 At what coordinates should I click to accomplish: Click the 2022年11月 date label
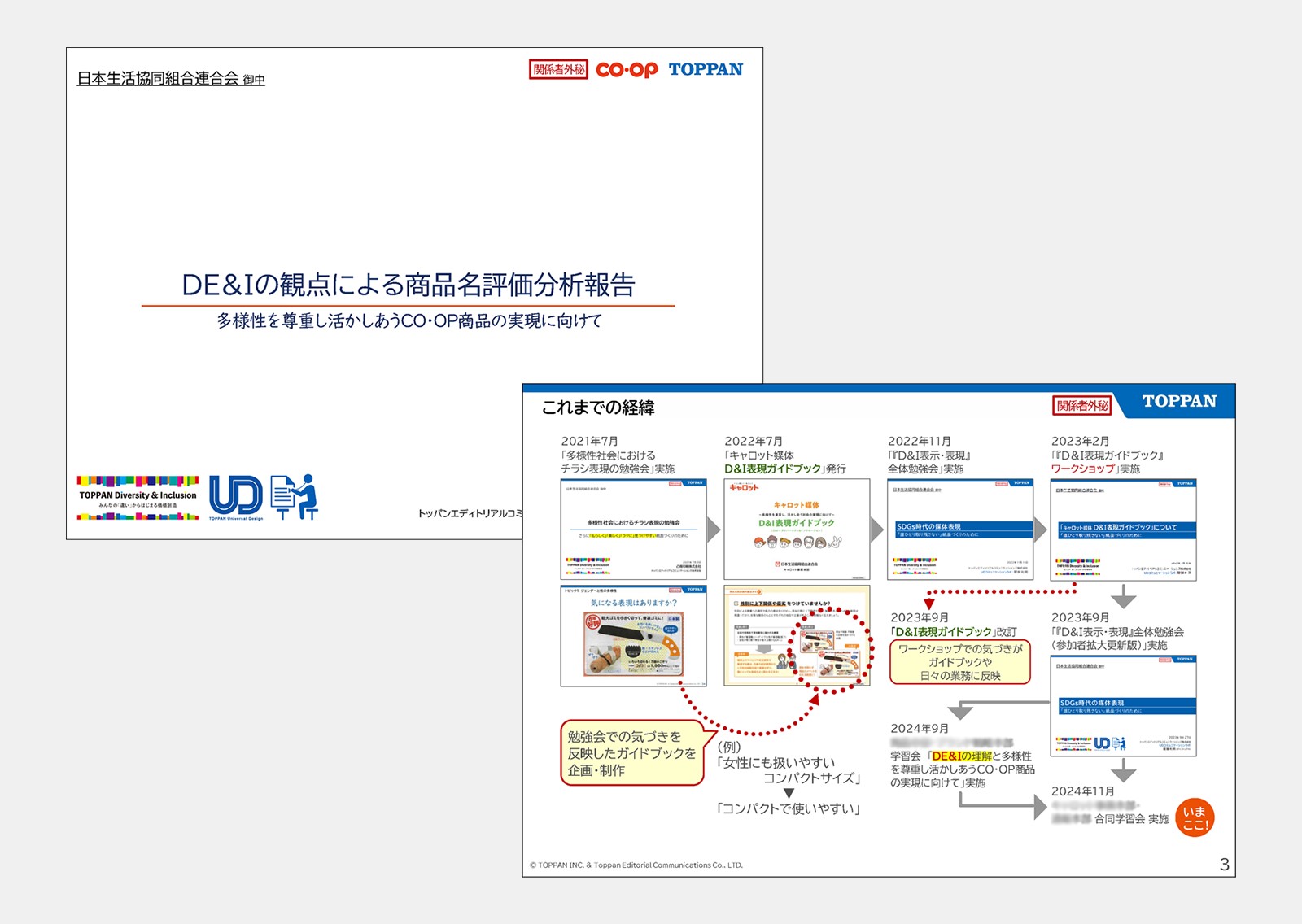[x=920, y=441]
